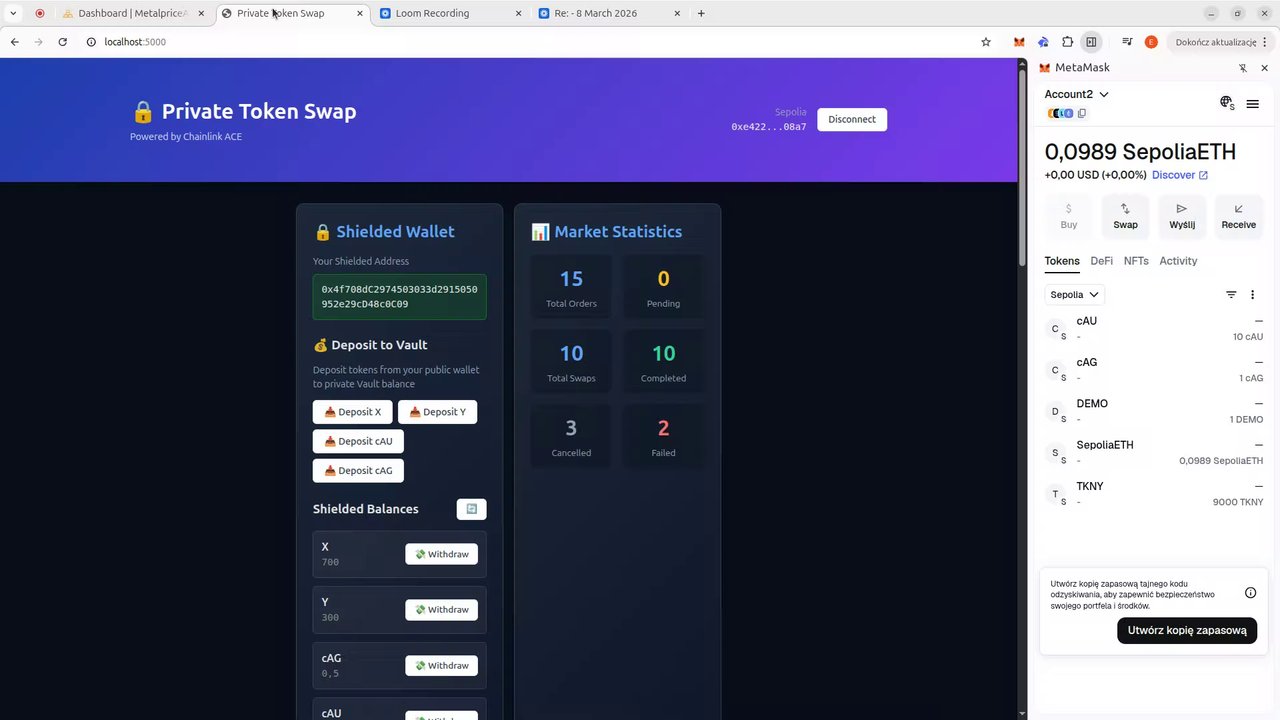Reload the page with browser refresh
Screen dimensions: 1280x720
coord(63,42)
